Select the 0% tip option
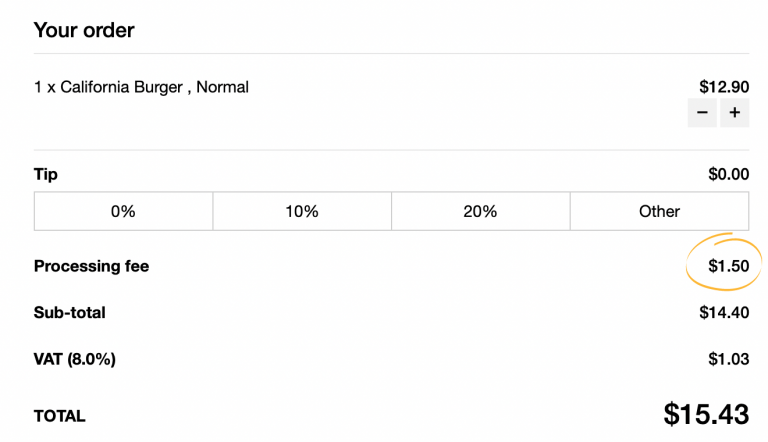Image resolution: width=768 pixels, height=442 pixels. pos(123,211)
